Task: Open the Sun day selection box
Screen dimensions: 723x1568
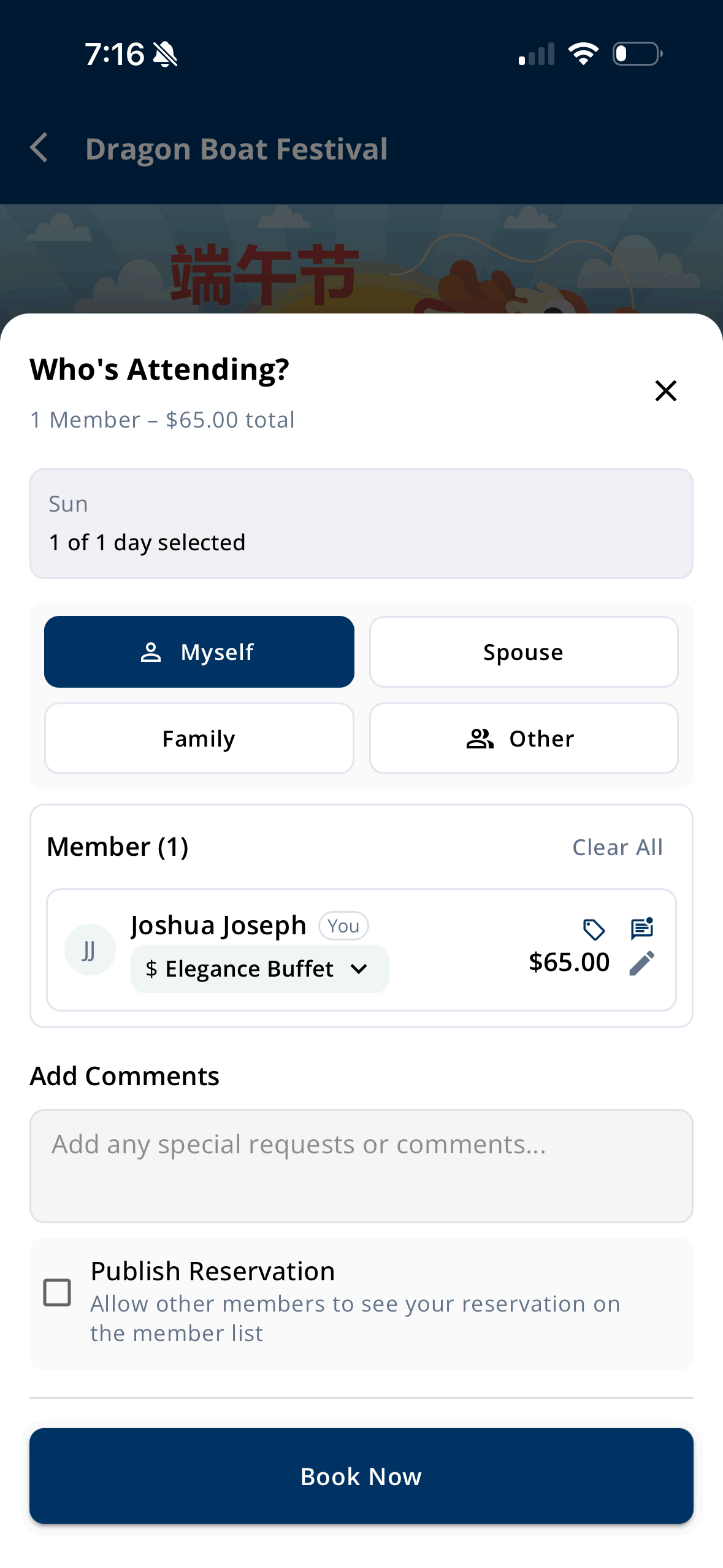Action: 361,523
